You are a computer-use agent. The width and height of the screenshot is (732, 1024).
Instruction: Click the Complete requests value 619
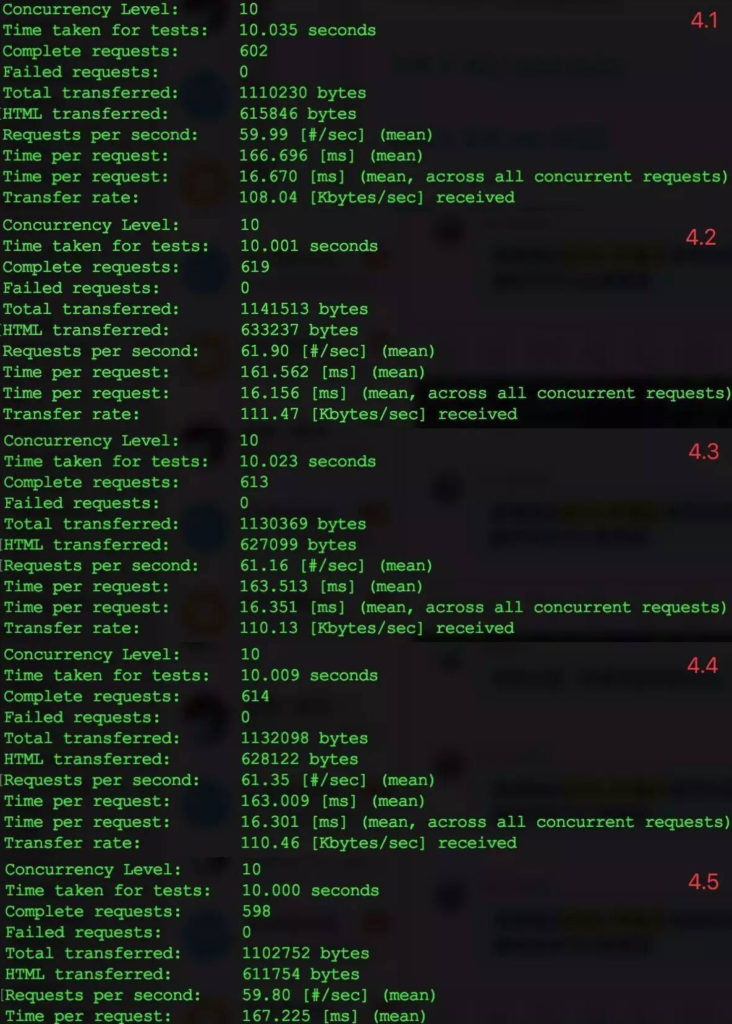pos(255,267)
